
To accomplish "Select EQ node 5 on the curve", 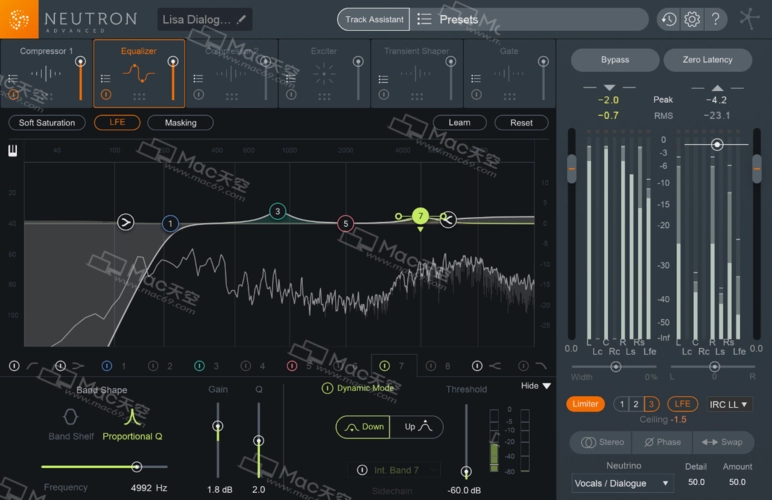I will [x=346, y=224].
